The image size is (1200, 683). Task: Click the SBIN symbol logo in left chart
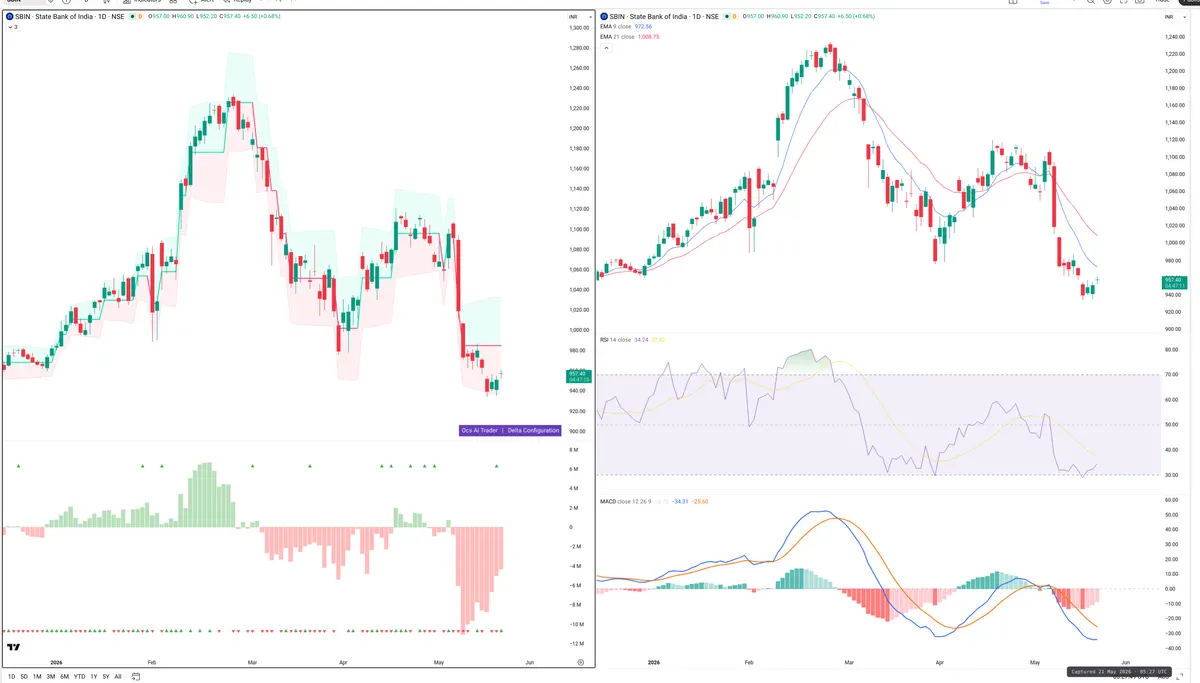[9, 17]
